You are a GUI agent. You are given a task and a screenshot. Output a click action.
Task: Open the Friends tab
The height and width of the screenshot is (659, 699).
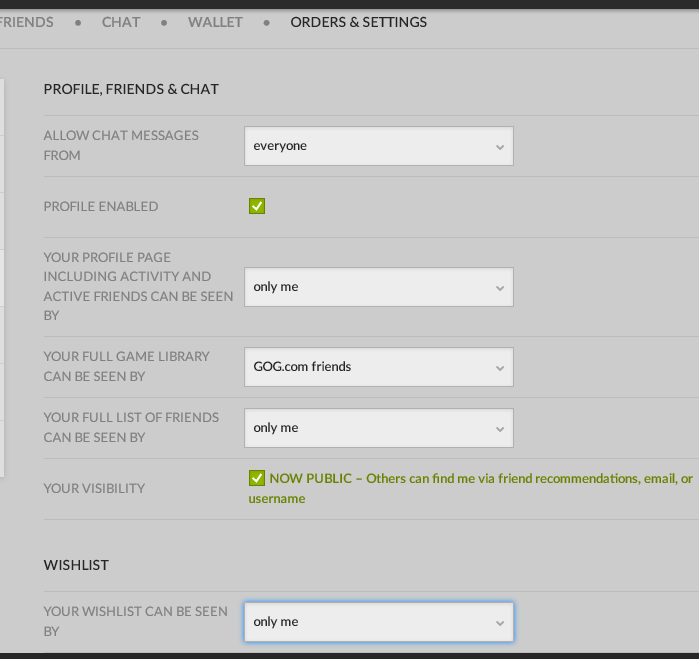(x=26, y=22)
